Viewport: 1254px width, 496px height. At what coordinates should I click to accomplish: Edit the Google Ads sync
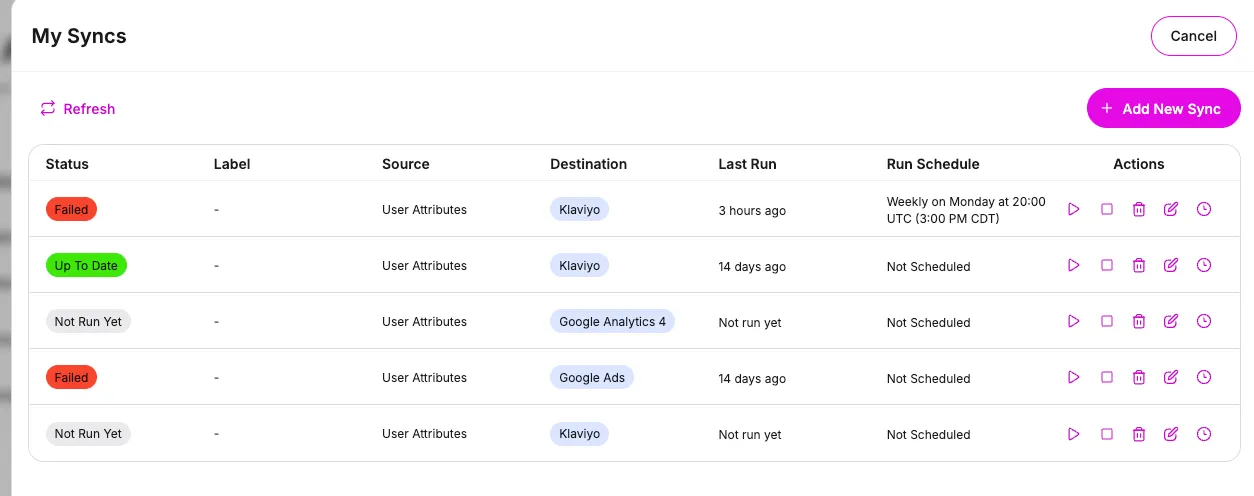point(1171,377)
